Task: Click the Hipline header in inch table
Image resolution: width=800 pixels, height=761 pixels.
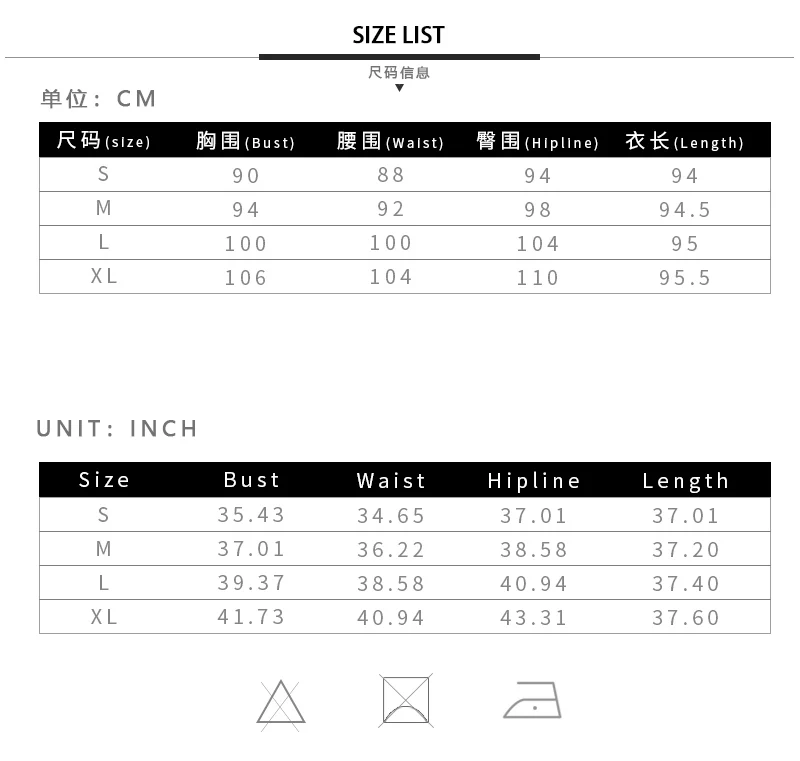Action: (534, 480)
